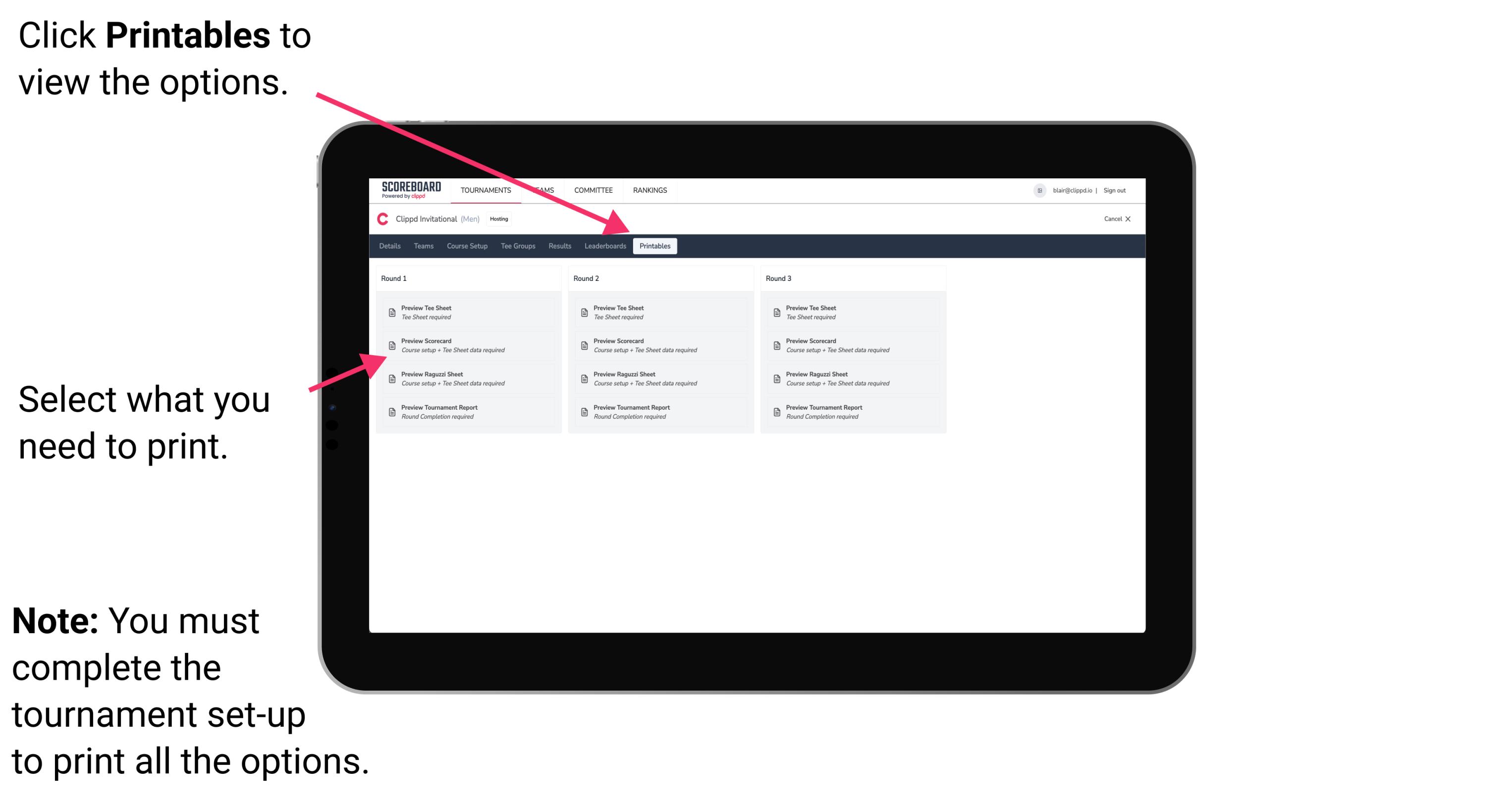The width and height of the screenshot is (1509, 812).
Task: Click the Details tab
Action: click(390, 246)
